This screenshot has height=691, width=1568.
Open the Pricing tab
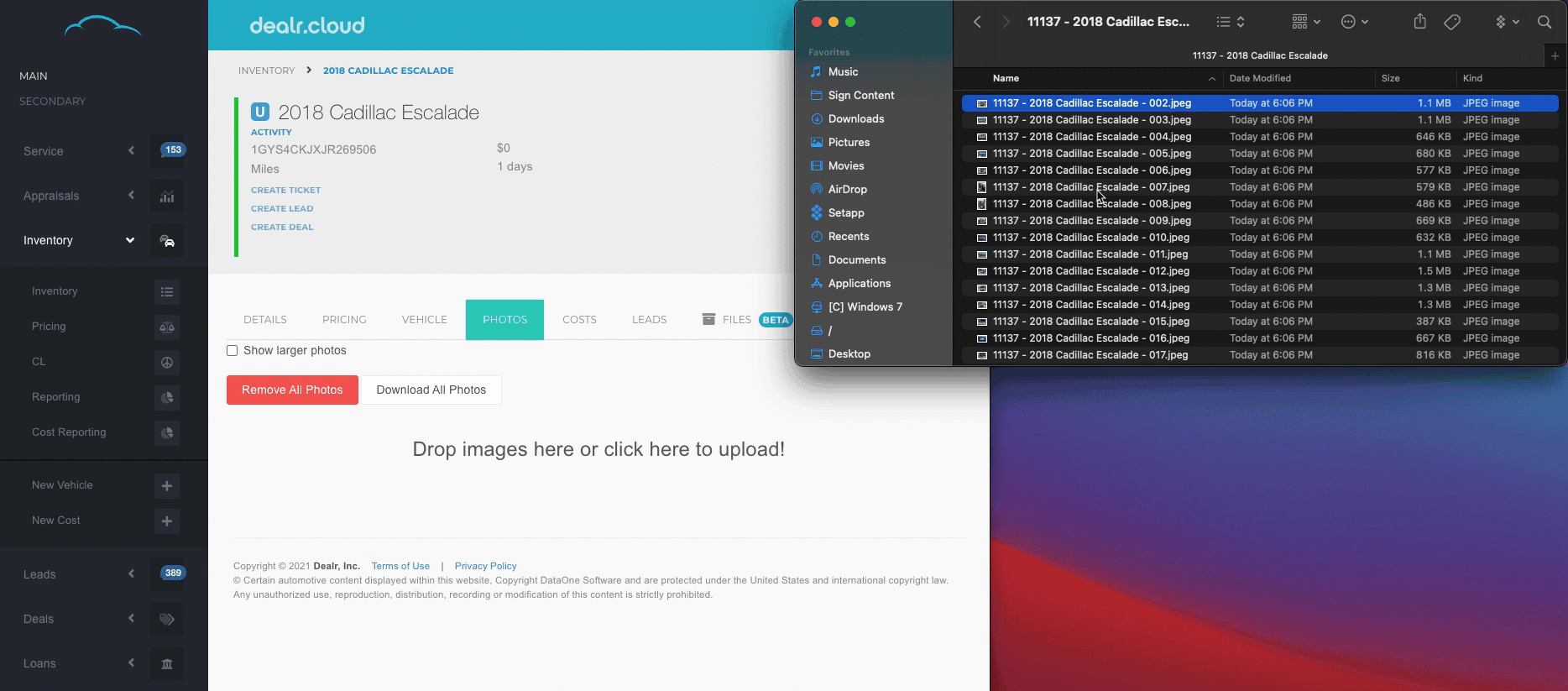(344, 320)
